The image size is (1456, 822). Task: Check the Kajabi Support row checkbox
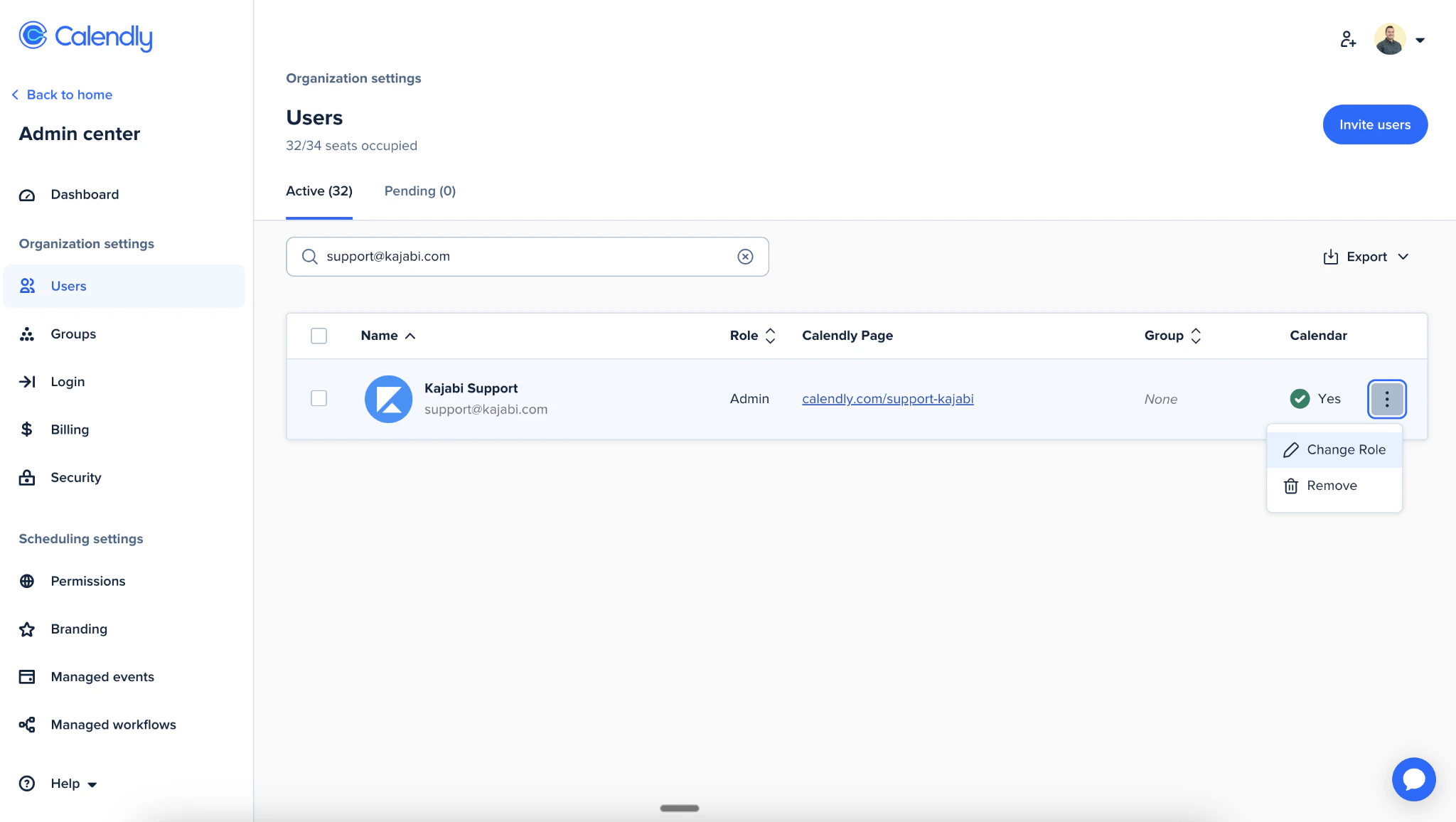(x=318, y=398)
